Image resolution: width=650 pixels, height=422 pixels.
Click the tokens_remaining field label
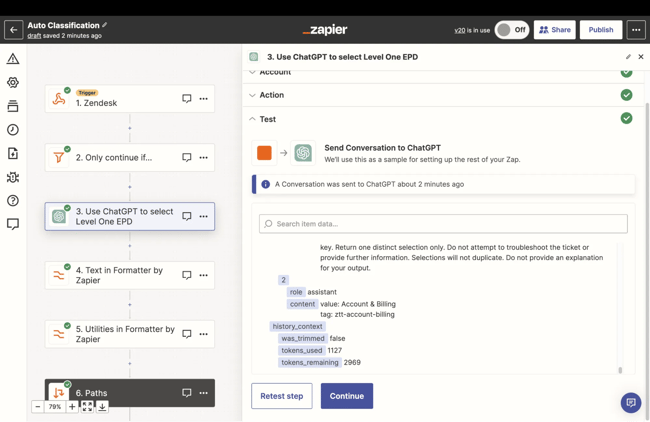point(310,362)
